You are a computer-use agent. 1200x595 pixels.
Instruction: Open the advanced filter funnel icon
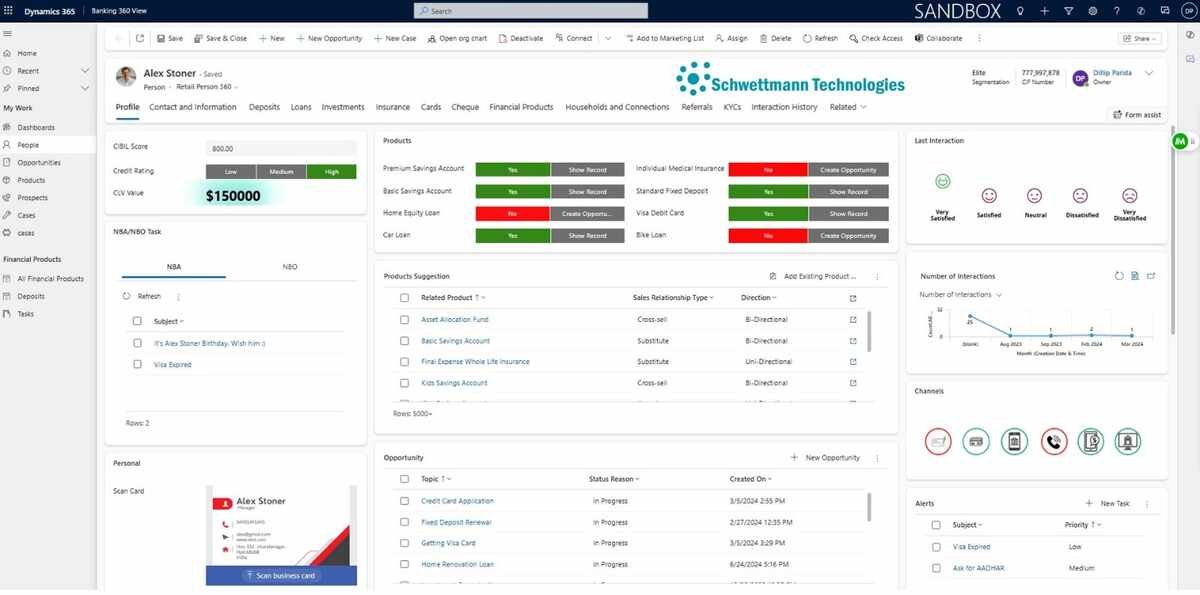tap(1068, 11)
